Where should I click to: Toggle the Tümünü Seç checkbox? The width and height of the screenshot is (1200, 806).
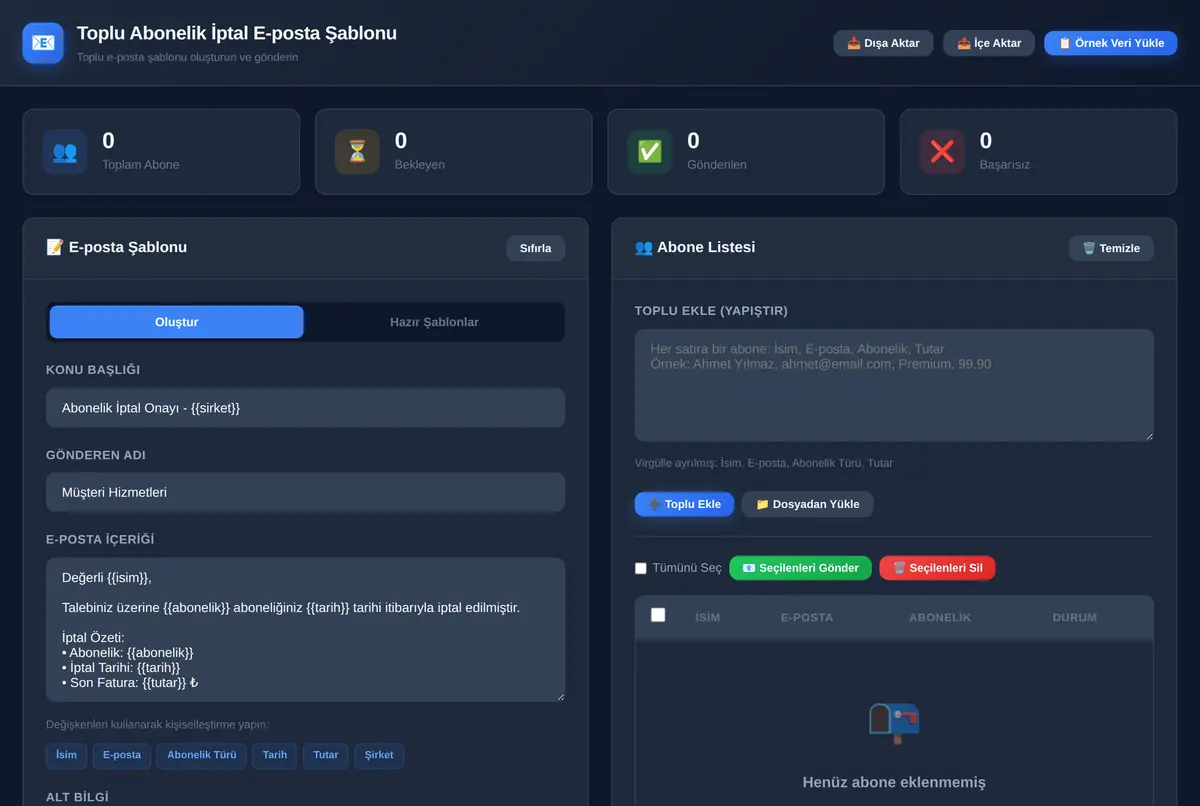(x=641, y=568)
